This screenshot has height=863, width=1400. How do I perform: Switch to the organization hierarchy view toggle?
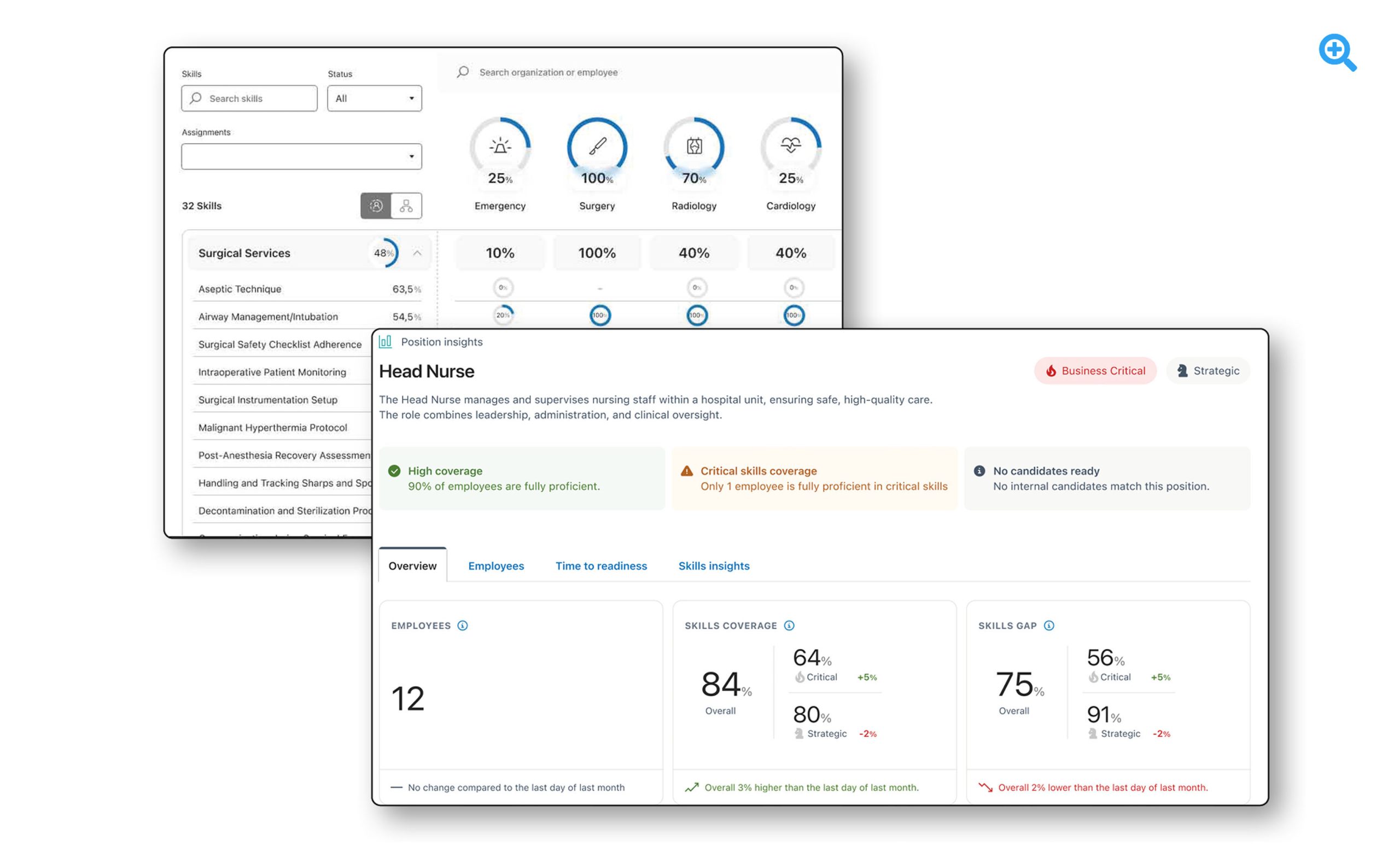click(406, 206)
